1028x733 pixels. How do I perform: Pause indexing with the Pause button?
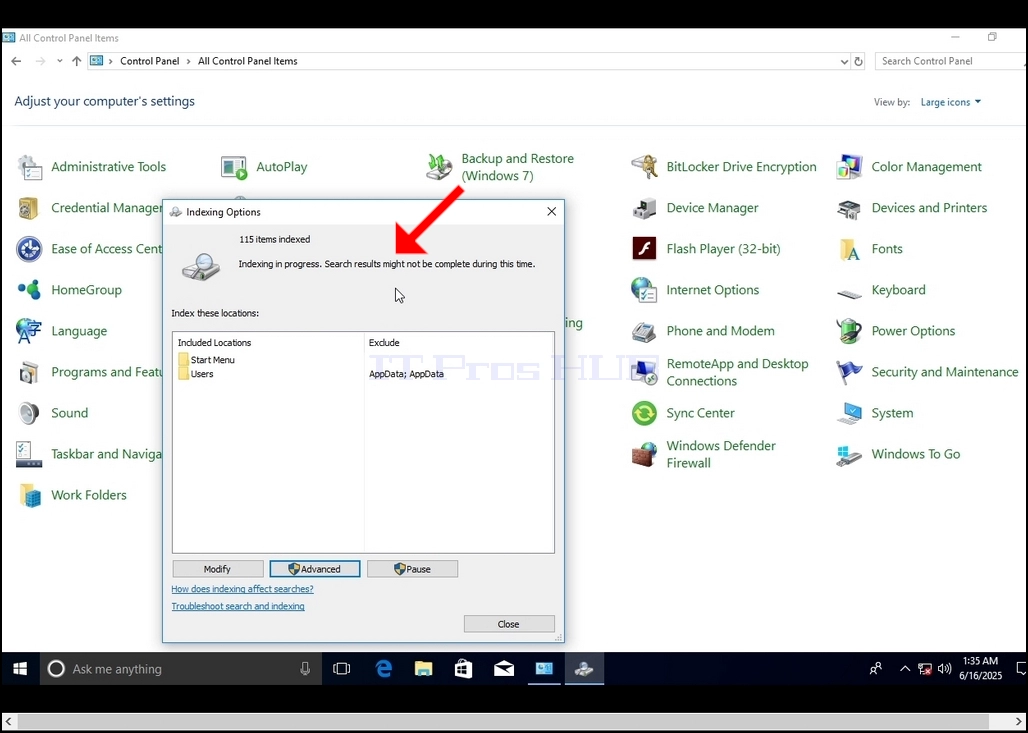pyautogui.click(x=412, y=569)
